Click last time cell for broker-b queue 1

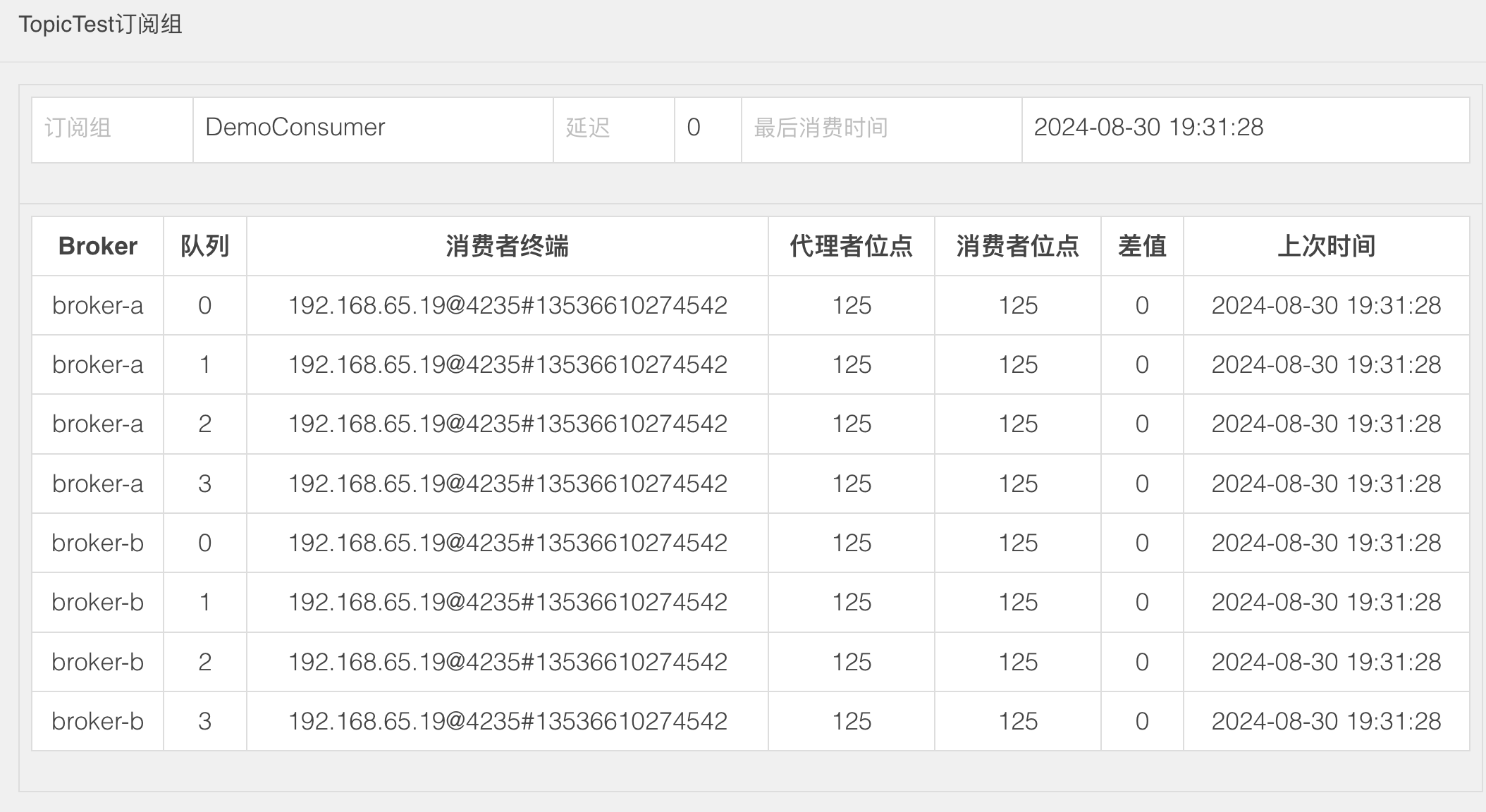pyautogui.click(x=1326, y=603)
